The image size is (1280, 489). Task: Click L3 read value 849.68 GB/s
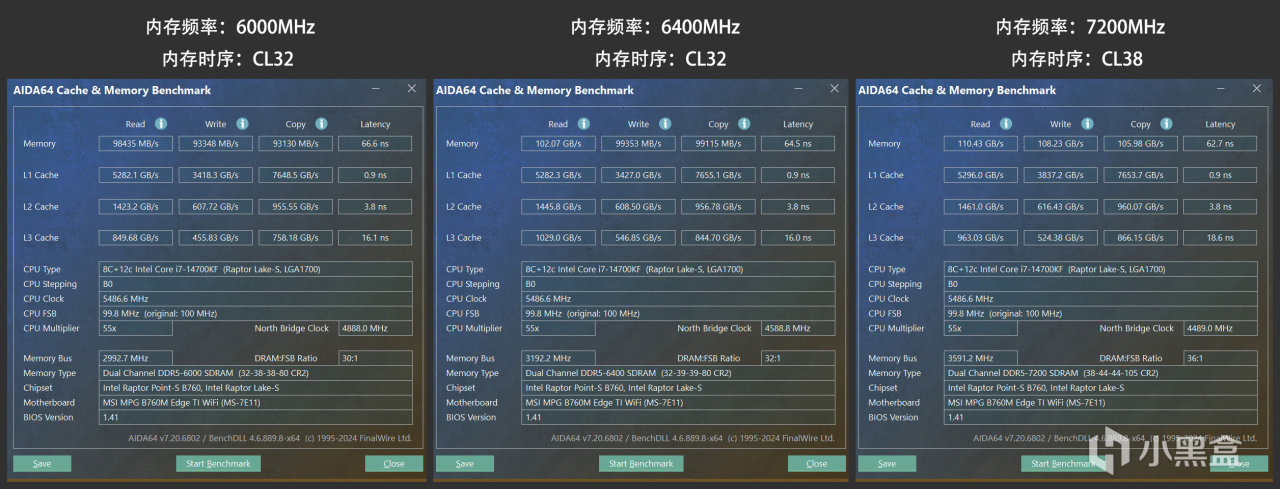coord(136,238)
